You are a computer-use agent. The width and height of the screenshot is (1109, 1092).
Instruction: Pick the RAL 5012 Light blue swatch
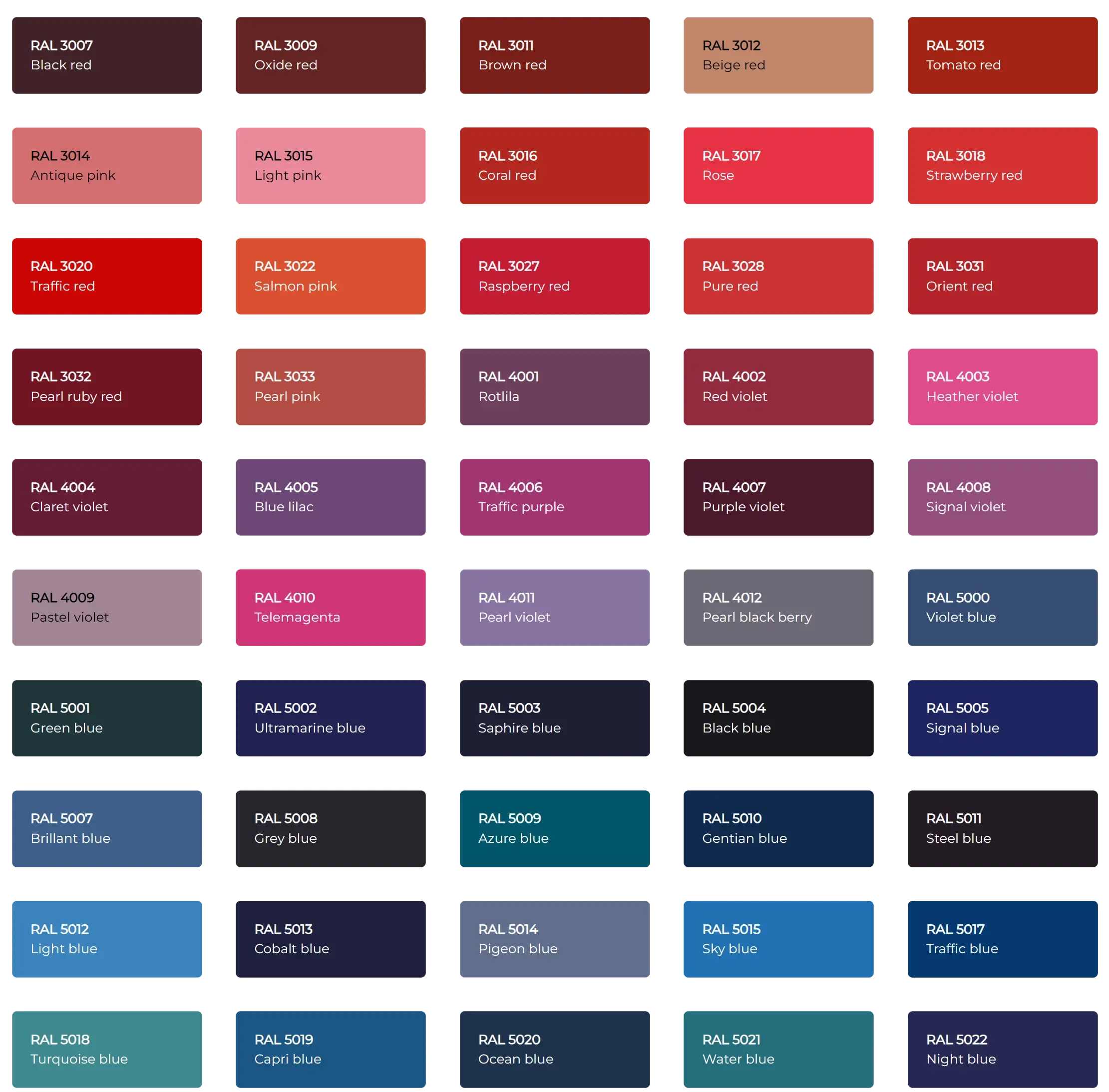[x=107, y=939]
